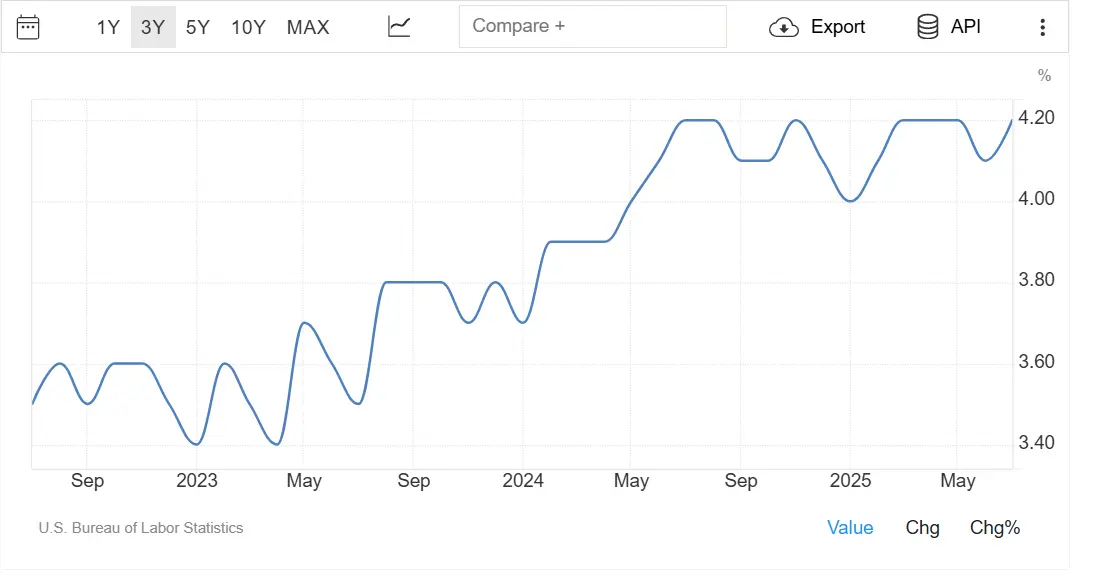Viewport: 1097px width, 585px height.
Task: Select the 3Y time range
Action: coord(153,27)
